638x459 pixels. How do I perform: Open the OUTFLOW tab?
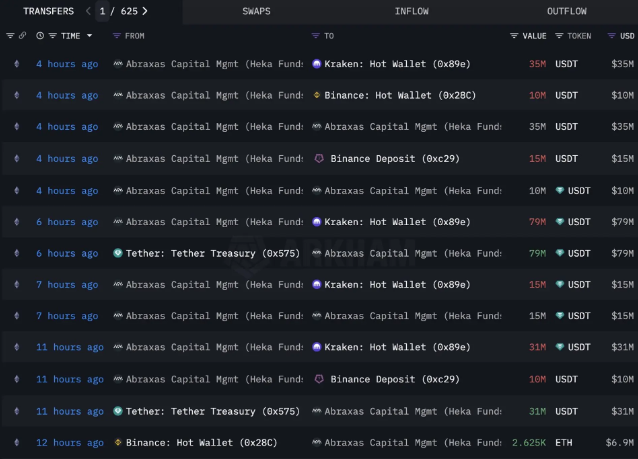pos(567,11)
